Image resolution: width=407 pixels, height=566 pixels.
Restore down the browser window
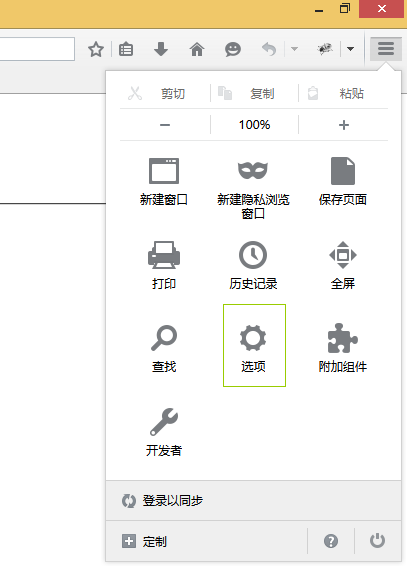click(345, 8)
